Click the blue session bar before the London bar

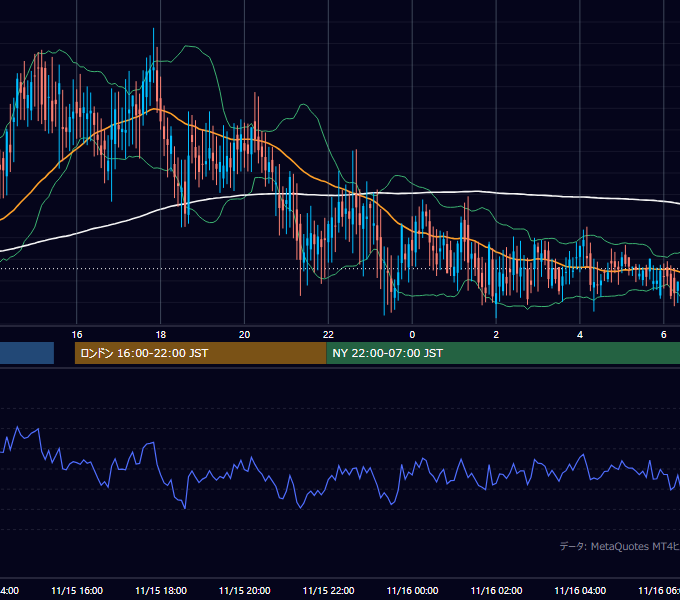coord(27,353)
